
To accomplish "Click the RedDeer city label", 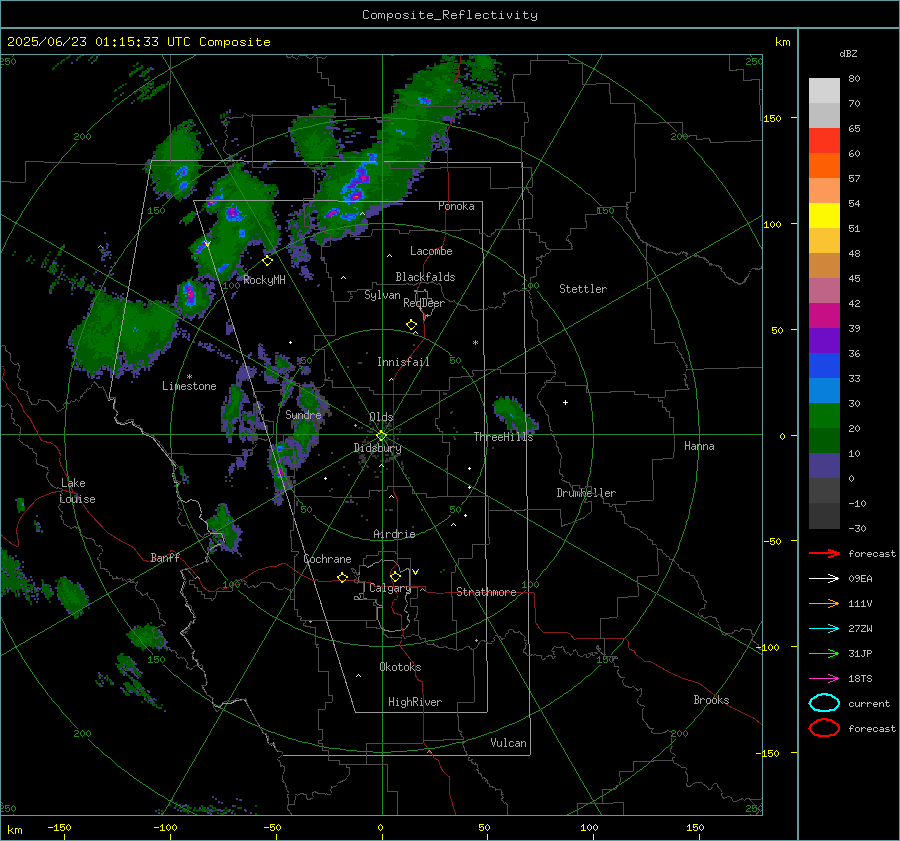I will click(424, 303).
